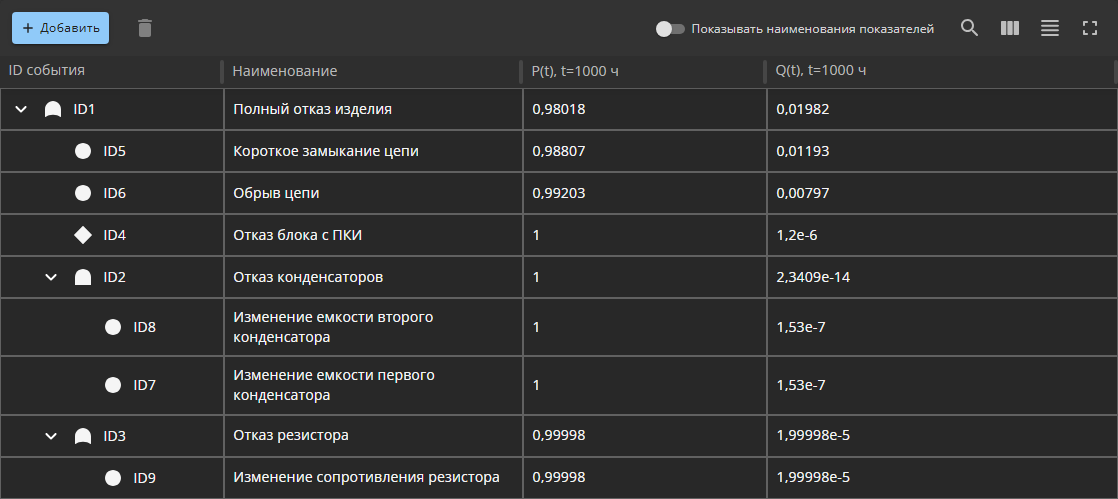This screenshot has width=1118, height=499.
Task: Toggle Показывать наименования показателей switch
Action: click(x=670, y=29)
